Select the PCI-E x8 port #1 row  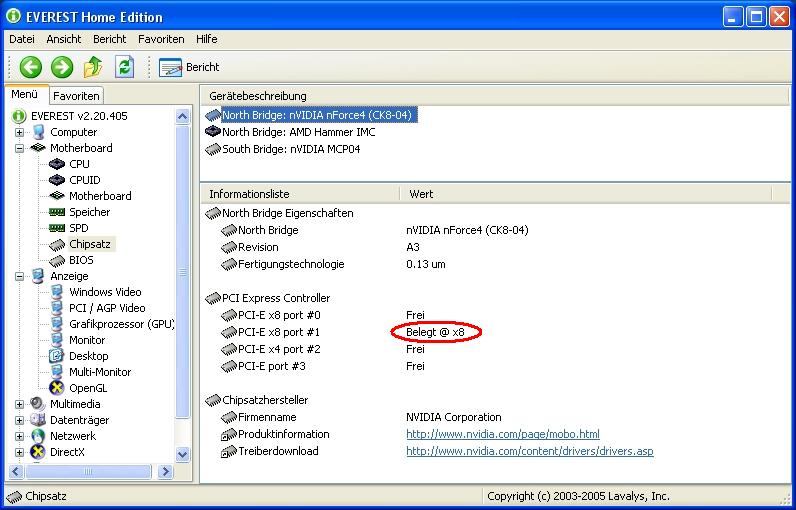point(495,332)
